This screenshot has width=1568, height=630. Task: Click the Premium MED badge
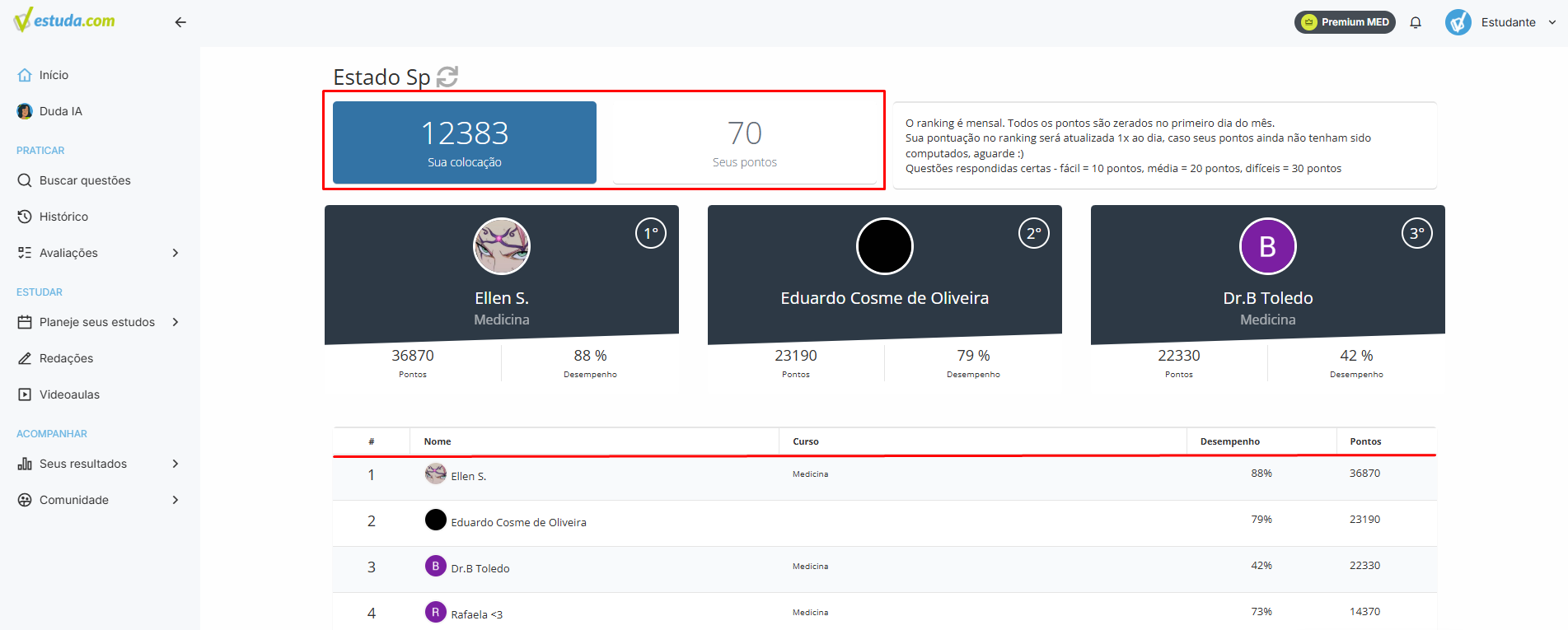[1345, 22]
